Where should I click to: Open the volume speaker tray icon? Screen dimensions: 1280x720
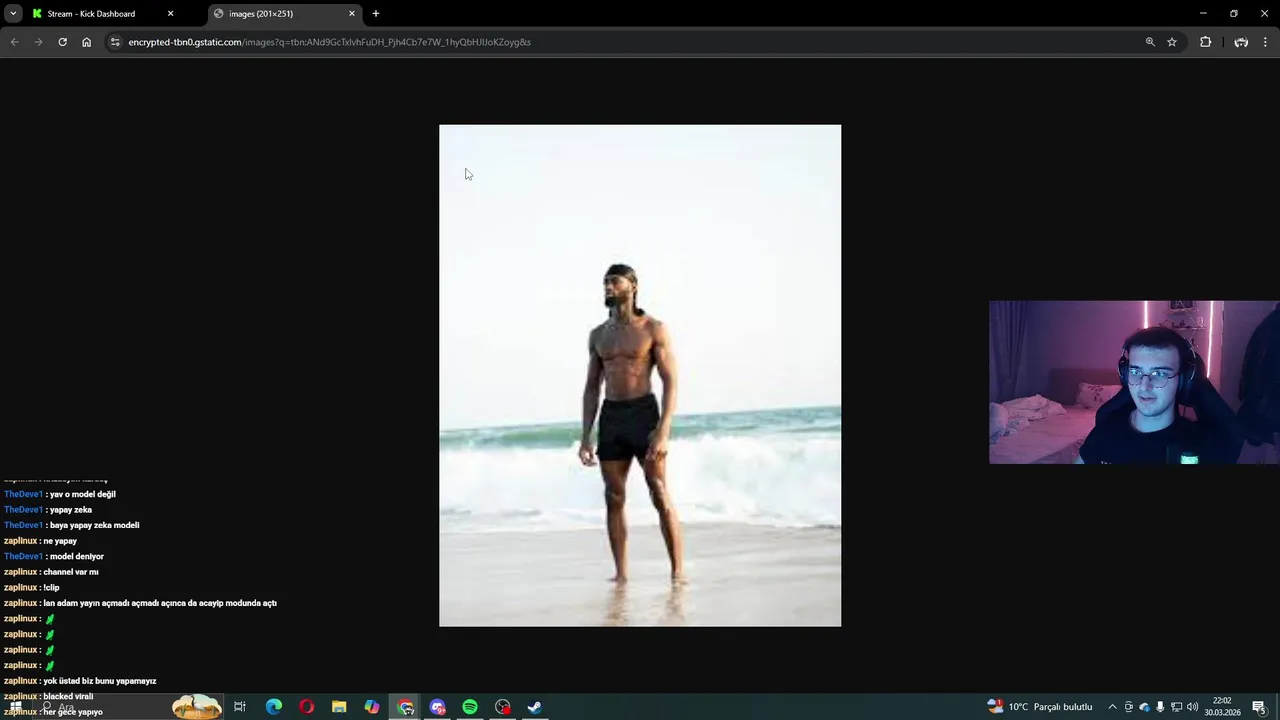(x=1192, y=707)
